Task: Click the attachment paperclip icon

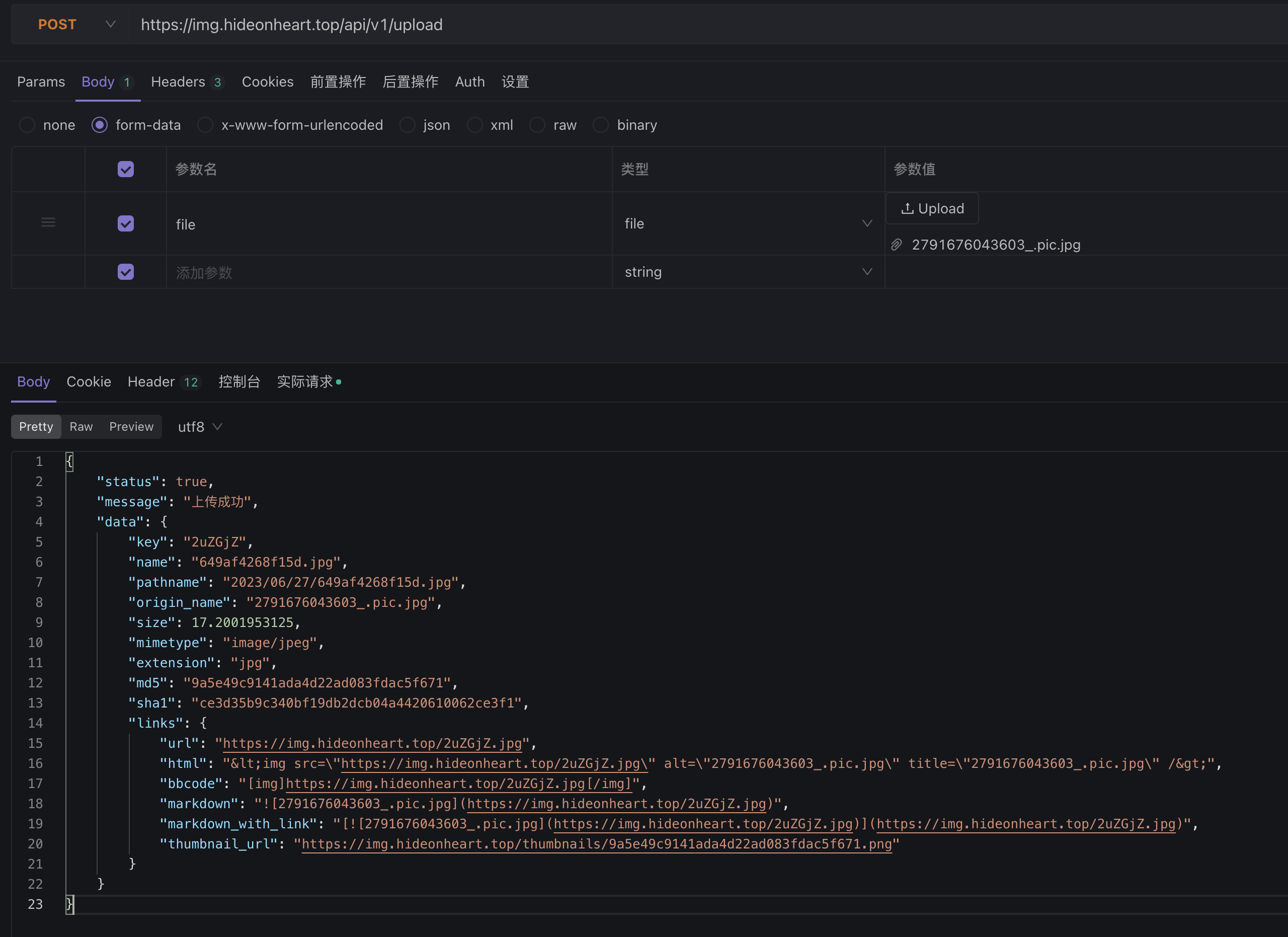Action: pos(896,245)
